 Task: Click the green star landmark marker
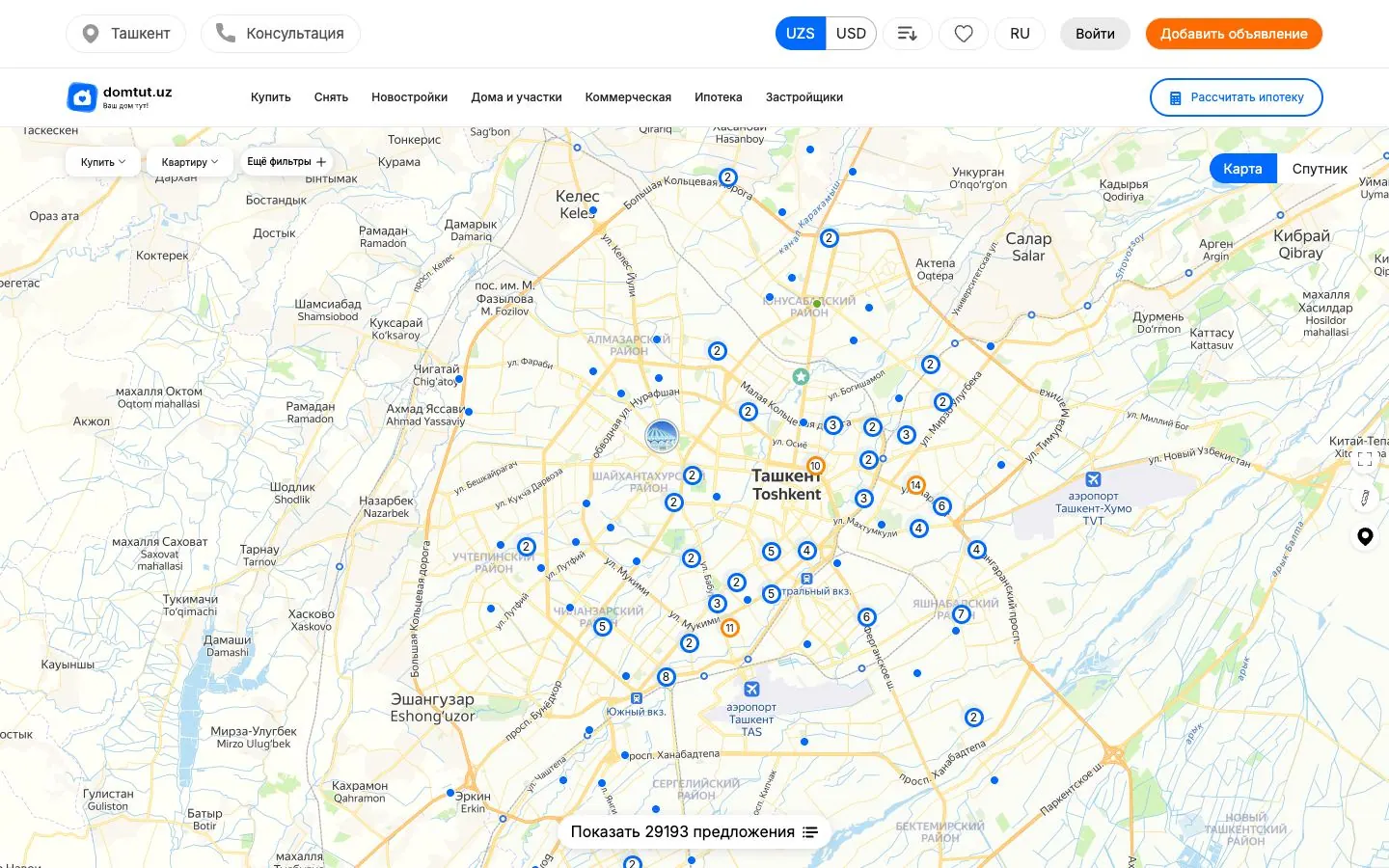(x=801, y=376)
